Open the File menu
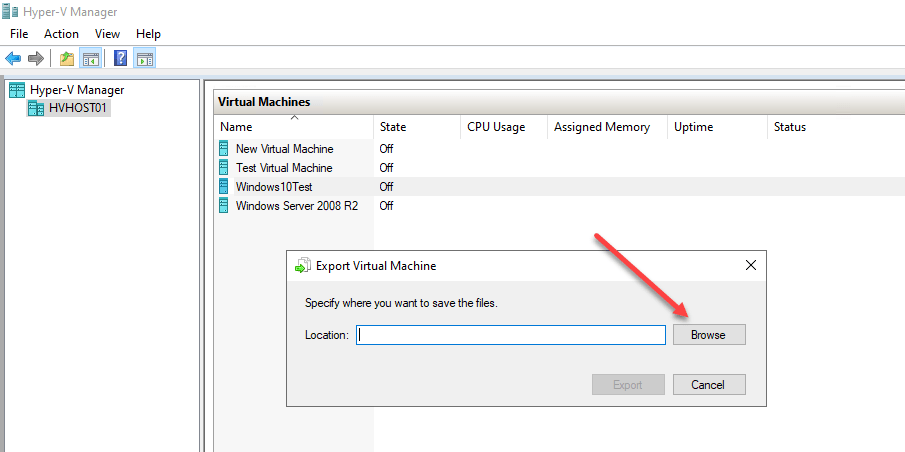Image resolution: width=905 pixels, height=452 pixels. [19, 34]
